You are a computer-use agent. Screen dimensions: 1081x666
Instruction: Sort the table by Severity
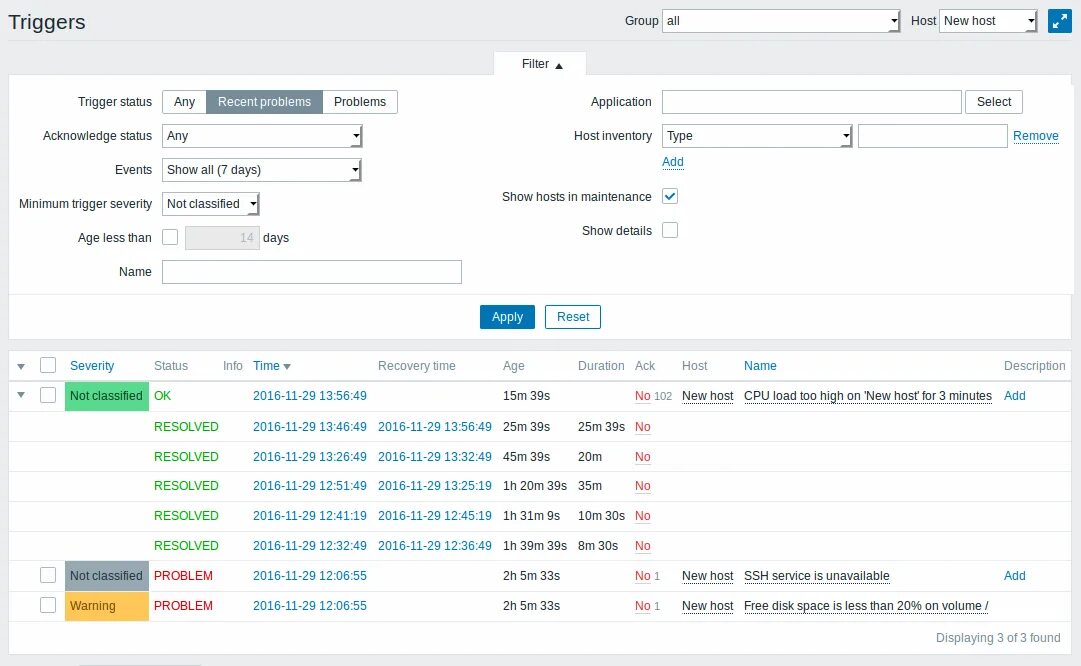(92, 366)
